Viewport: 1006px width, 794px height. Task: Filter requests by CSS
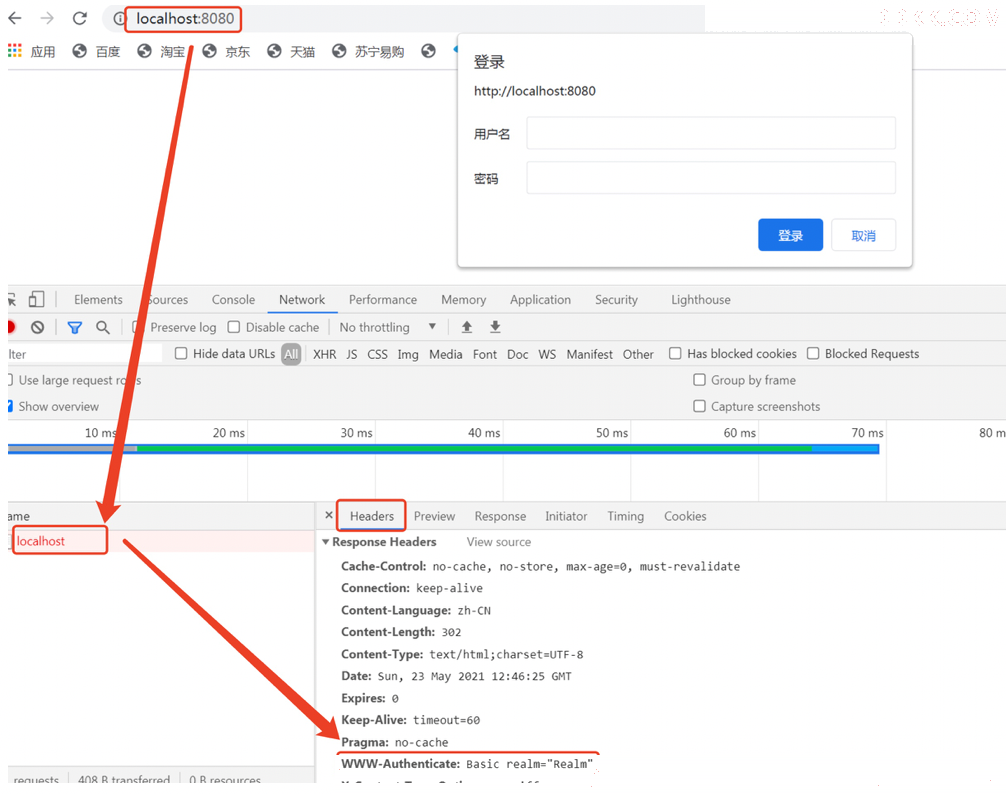[377, 354]
